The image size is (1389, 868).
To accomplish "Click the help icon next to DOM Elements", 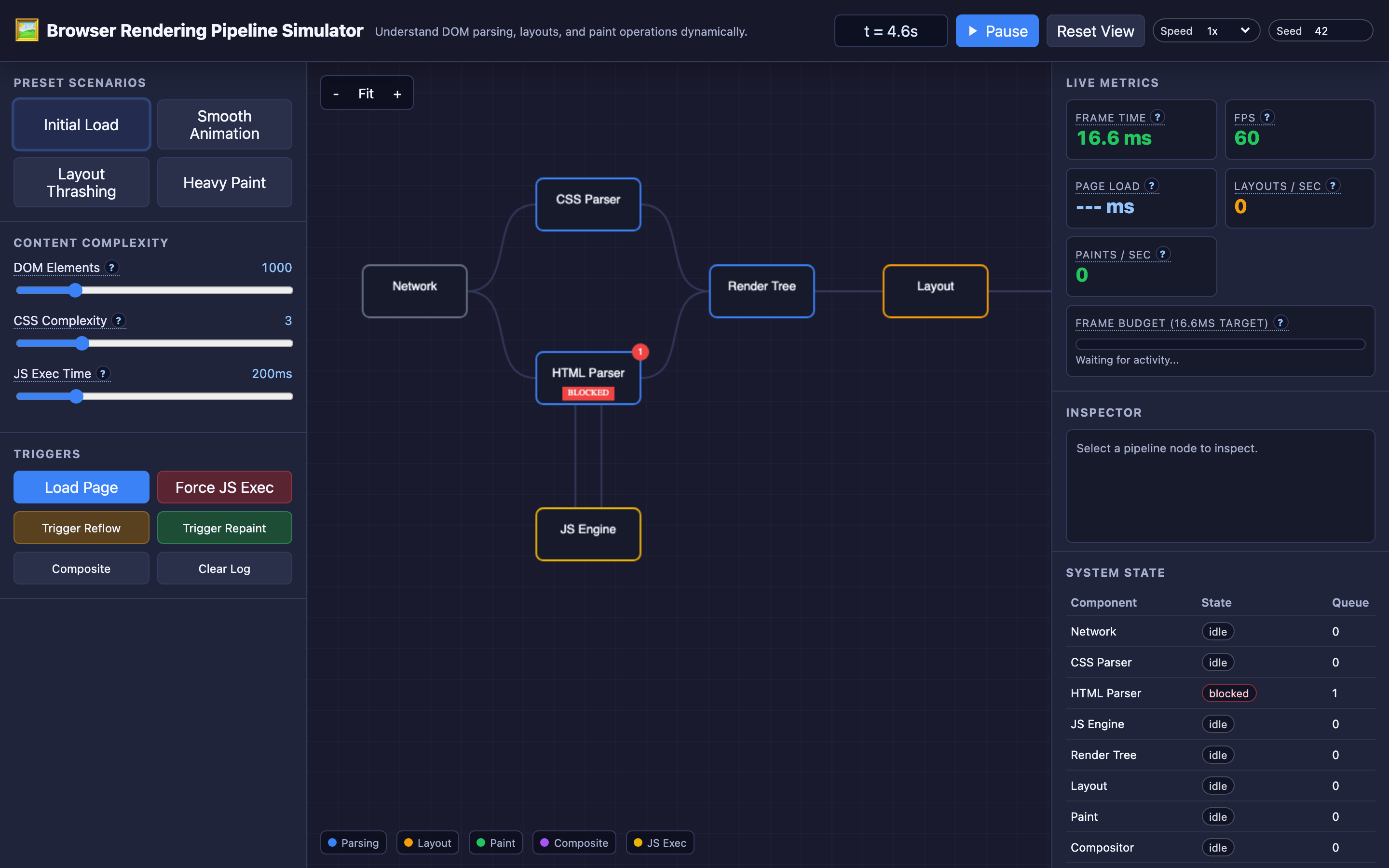I will tap(112, 267).
